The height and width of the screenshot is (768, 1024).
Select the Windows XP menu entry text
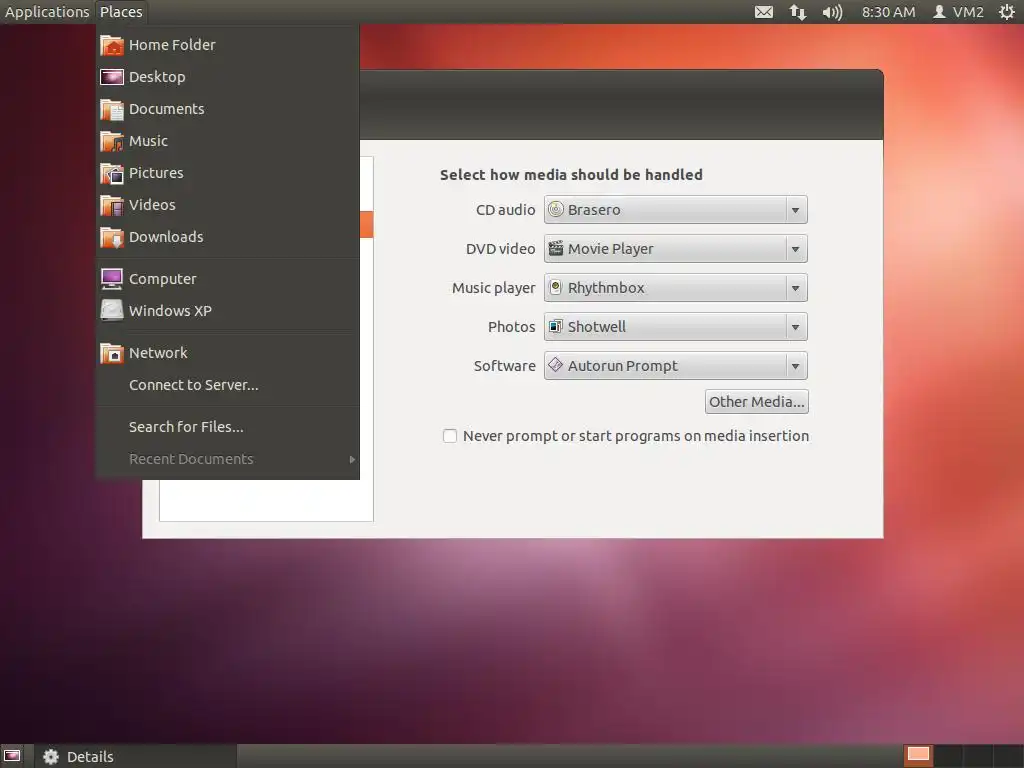tap(170, 311)
